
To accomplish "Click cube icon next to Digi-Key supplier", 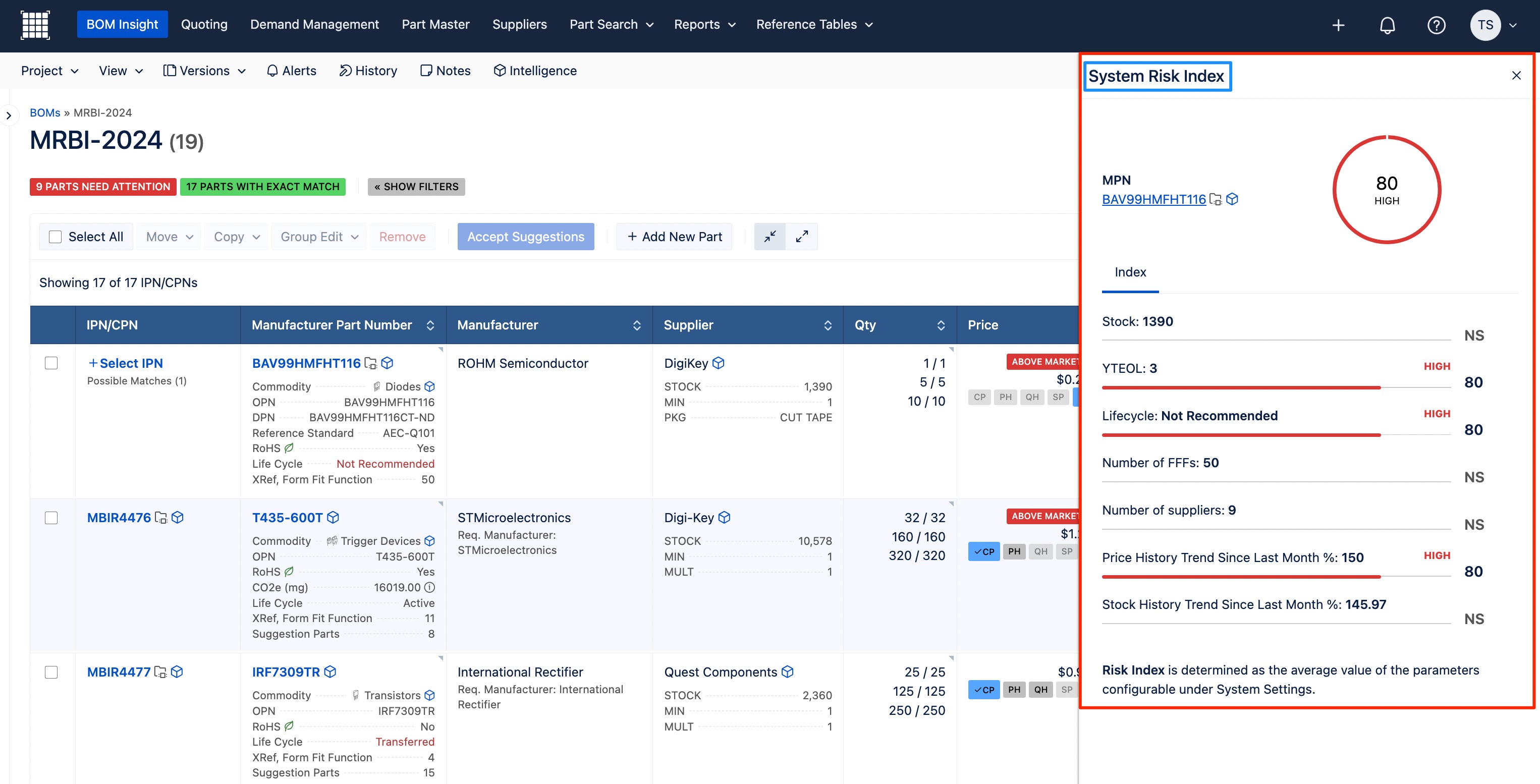I will 724,517.
